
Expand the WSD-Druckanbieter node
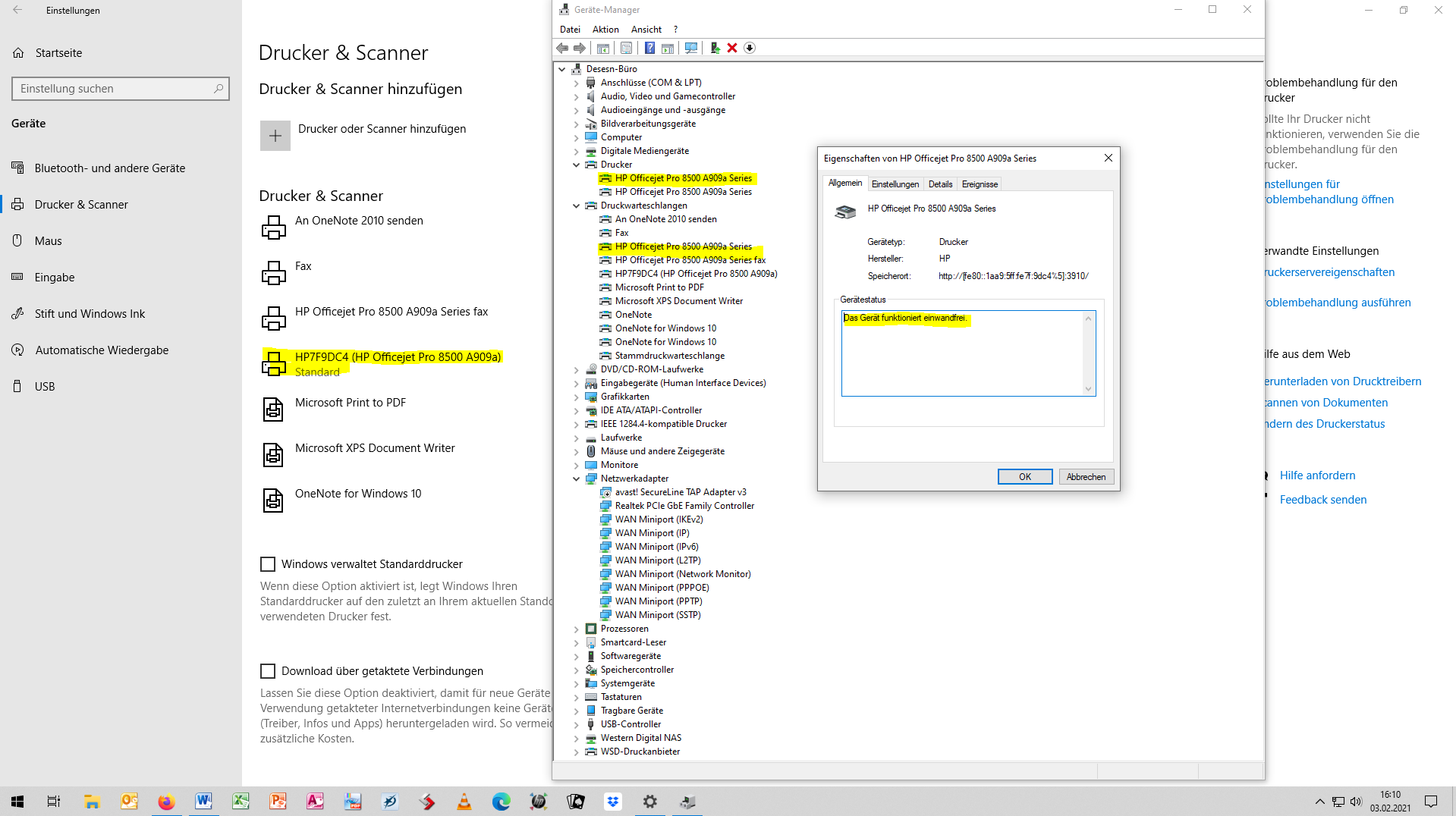pos(576,752)
